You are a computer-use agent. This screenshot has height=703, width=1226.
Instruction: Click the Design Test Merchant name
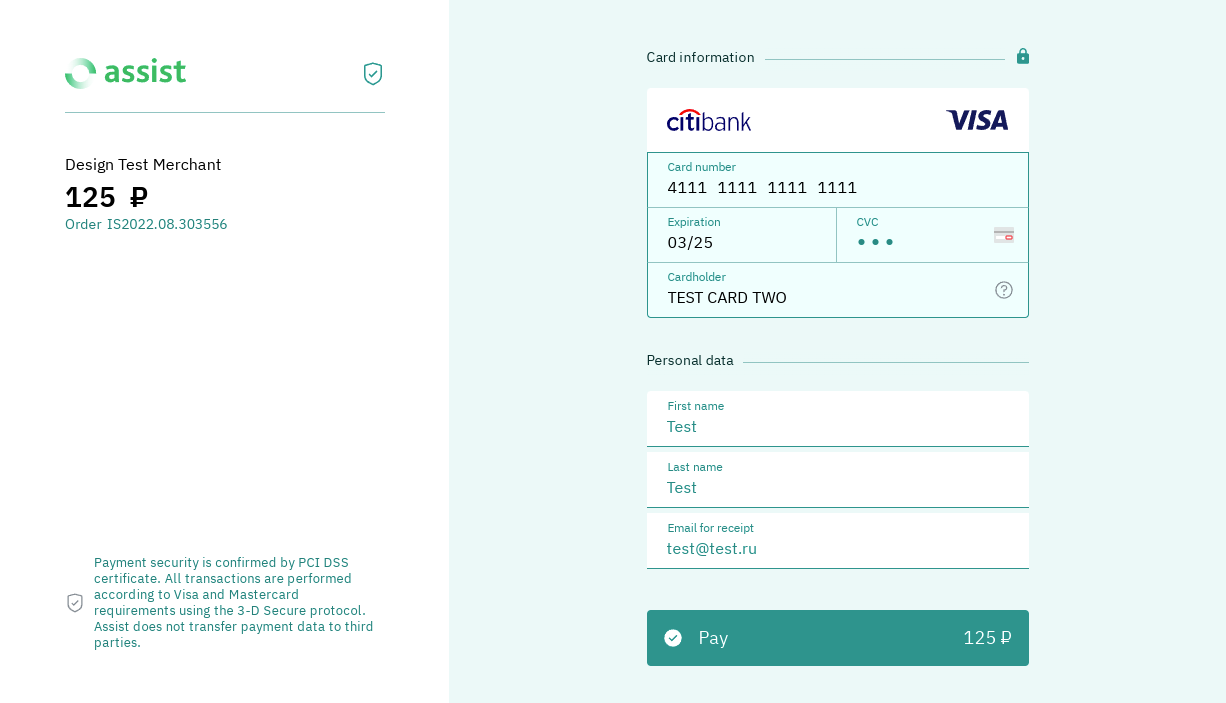pyautogui.click(x=143, y=164)
